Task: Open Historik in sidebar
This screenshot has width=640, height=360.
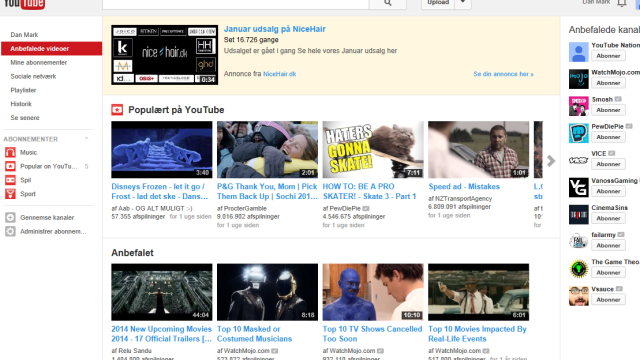Action: click(x=21, y=104)
